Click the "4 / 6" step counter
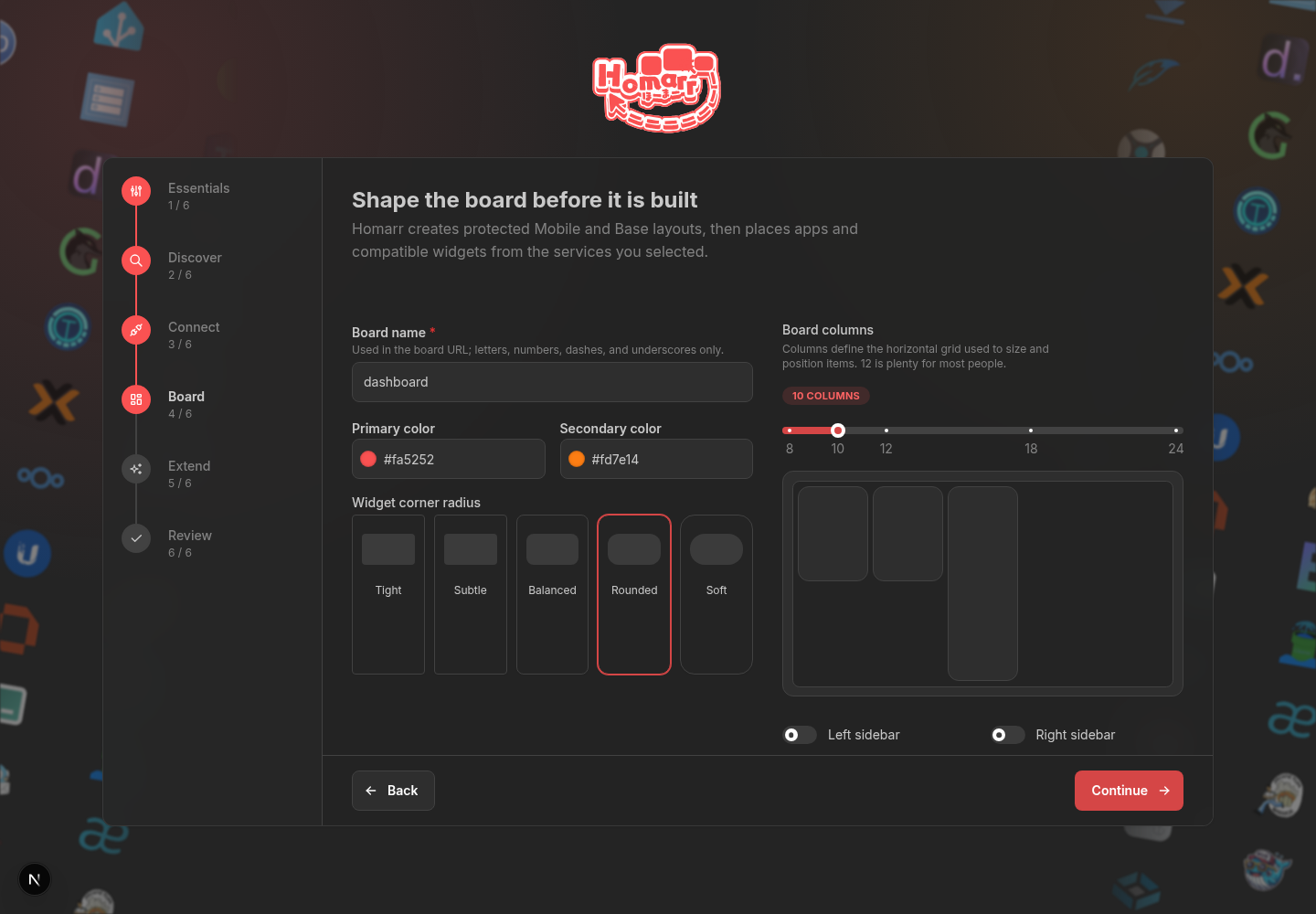The image size is (1316, 914). click(180, 414)
